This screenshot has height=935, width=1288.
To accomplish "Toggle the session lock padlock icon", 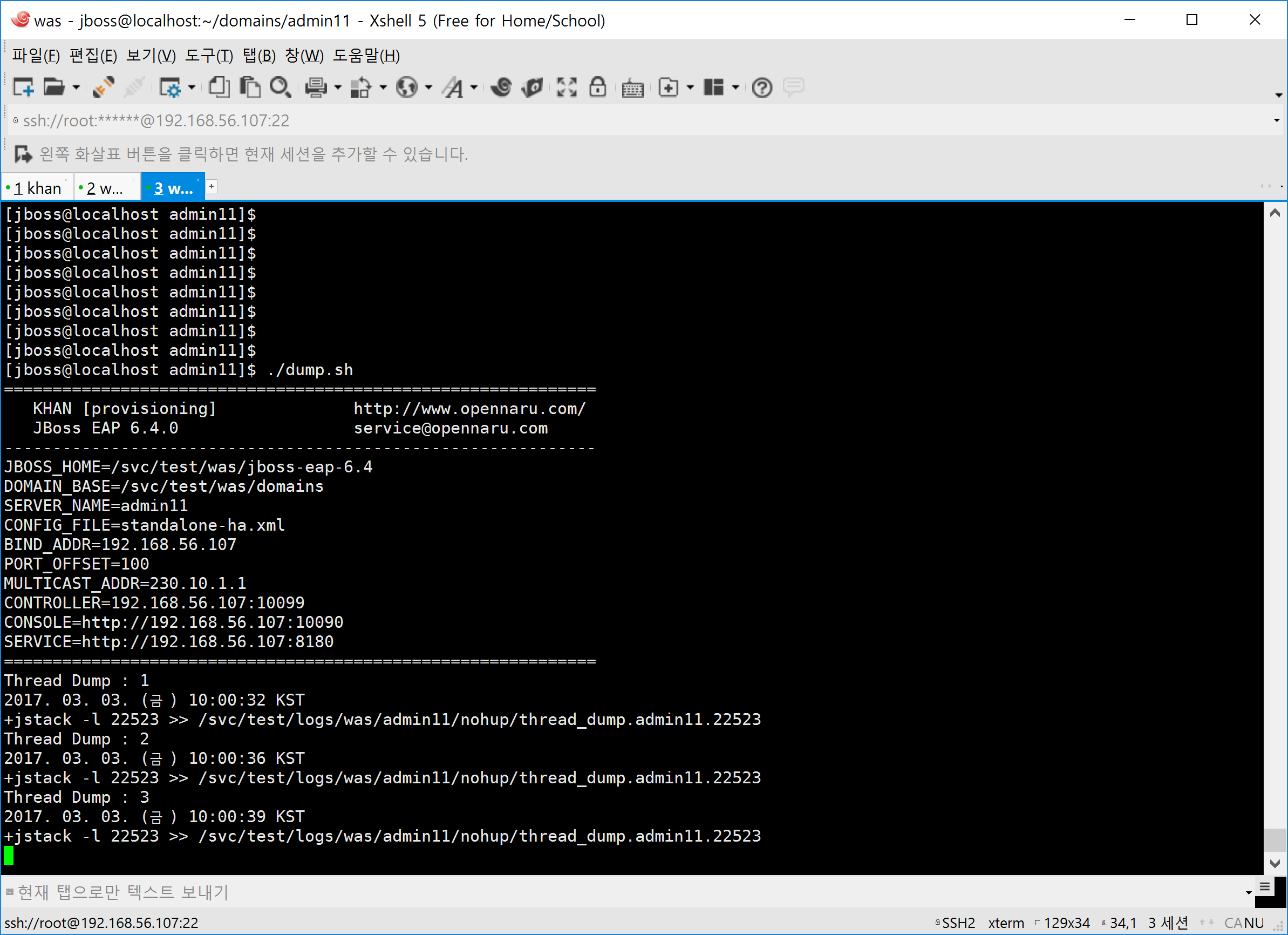I will pyautogui.click(x=597, y=87).
